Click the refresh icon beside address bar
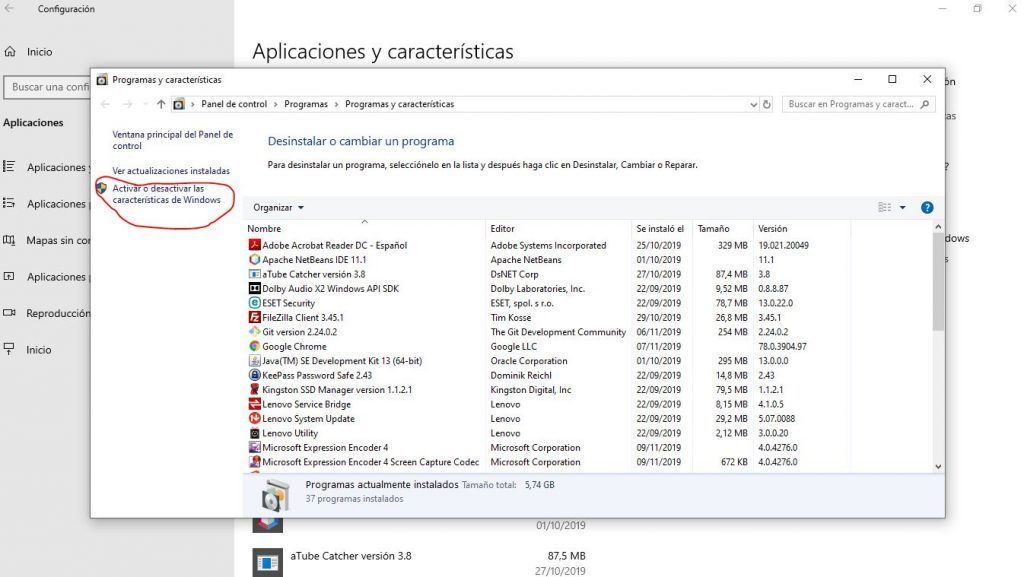This screenshot has height=577, width=1024. (x=767, y=104)
